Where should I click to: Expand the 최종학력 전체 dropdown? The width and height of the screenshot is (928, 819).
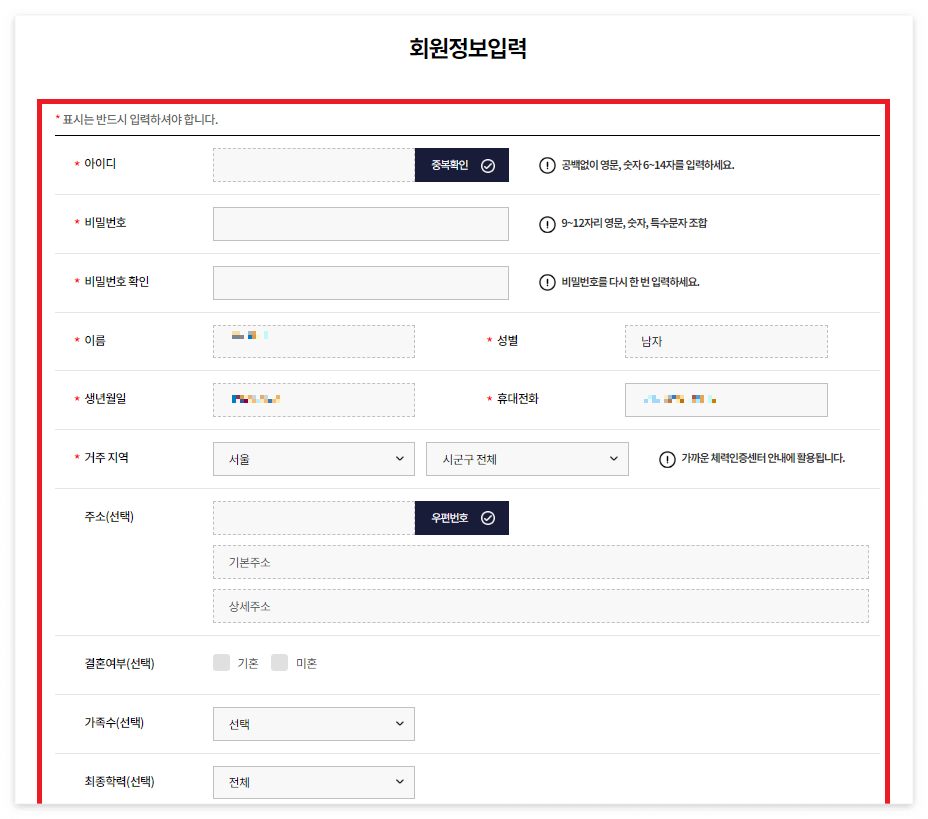click(x=313, y=782)
